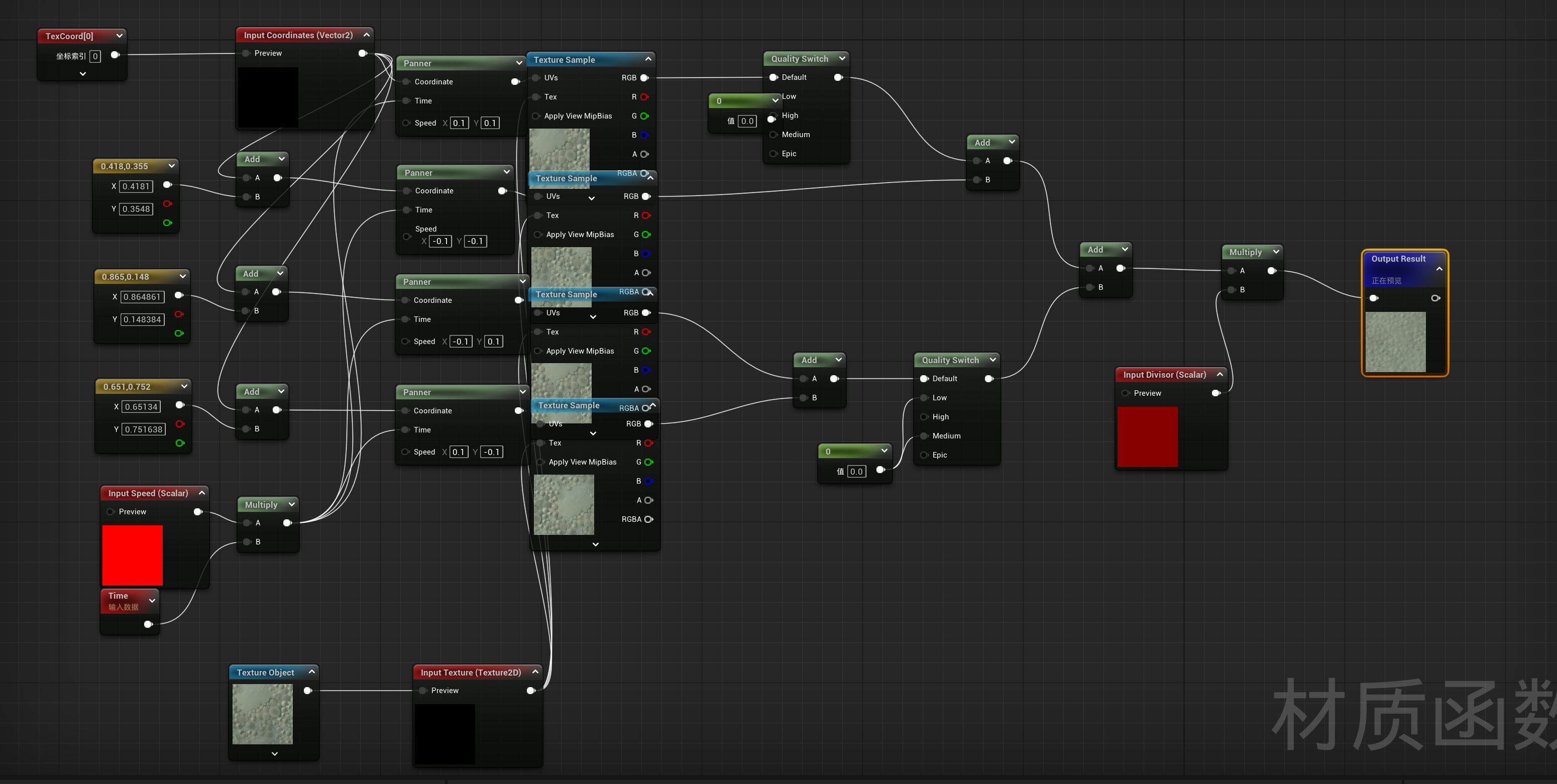Click the top Texture Sample Tex input pin
Viewport: 1557px width, 784px height.
pos(535,97)
